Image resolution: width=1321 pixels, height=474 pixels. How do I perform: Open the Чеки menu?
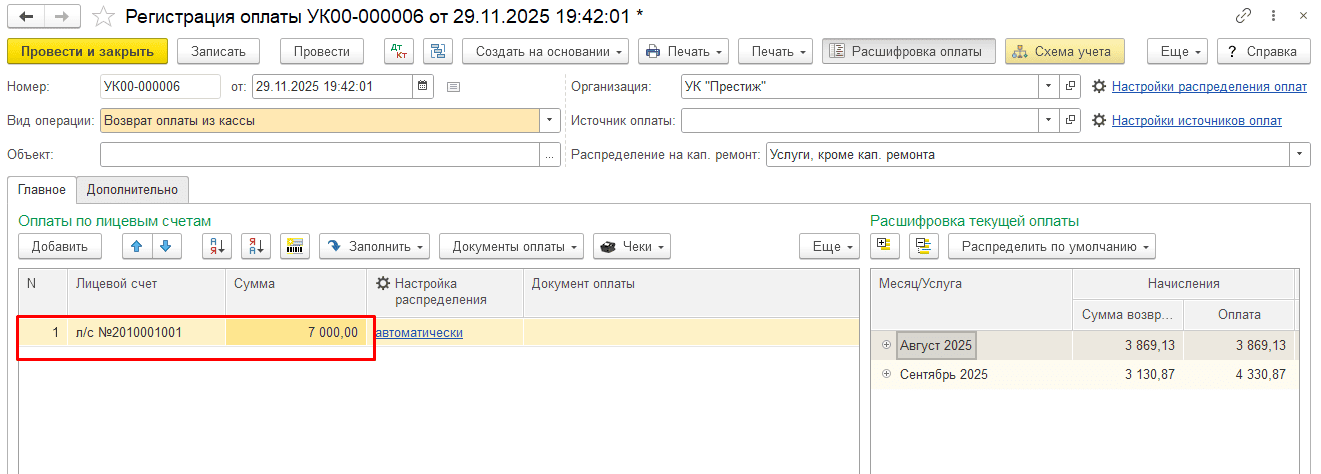point(631,246)
